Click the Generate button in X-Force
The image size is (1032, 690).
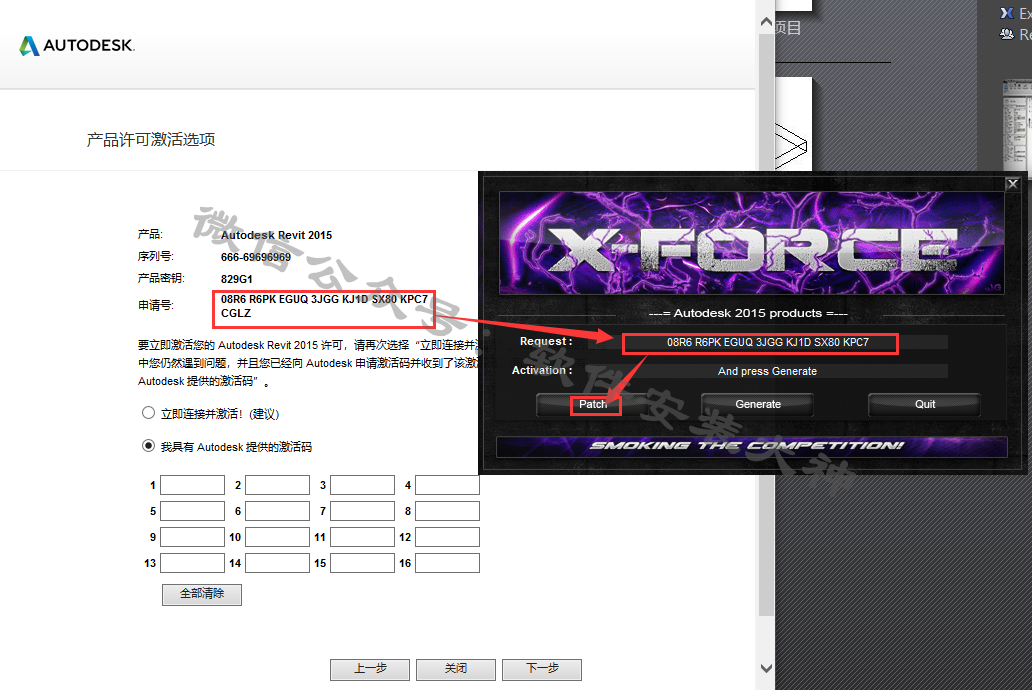[758, 404]
